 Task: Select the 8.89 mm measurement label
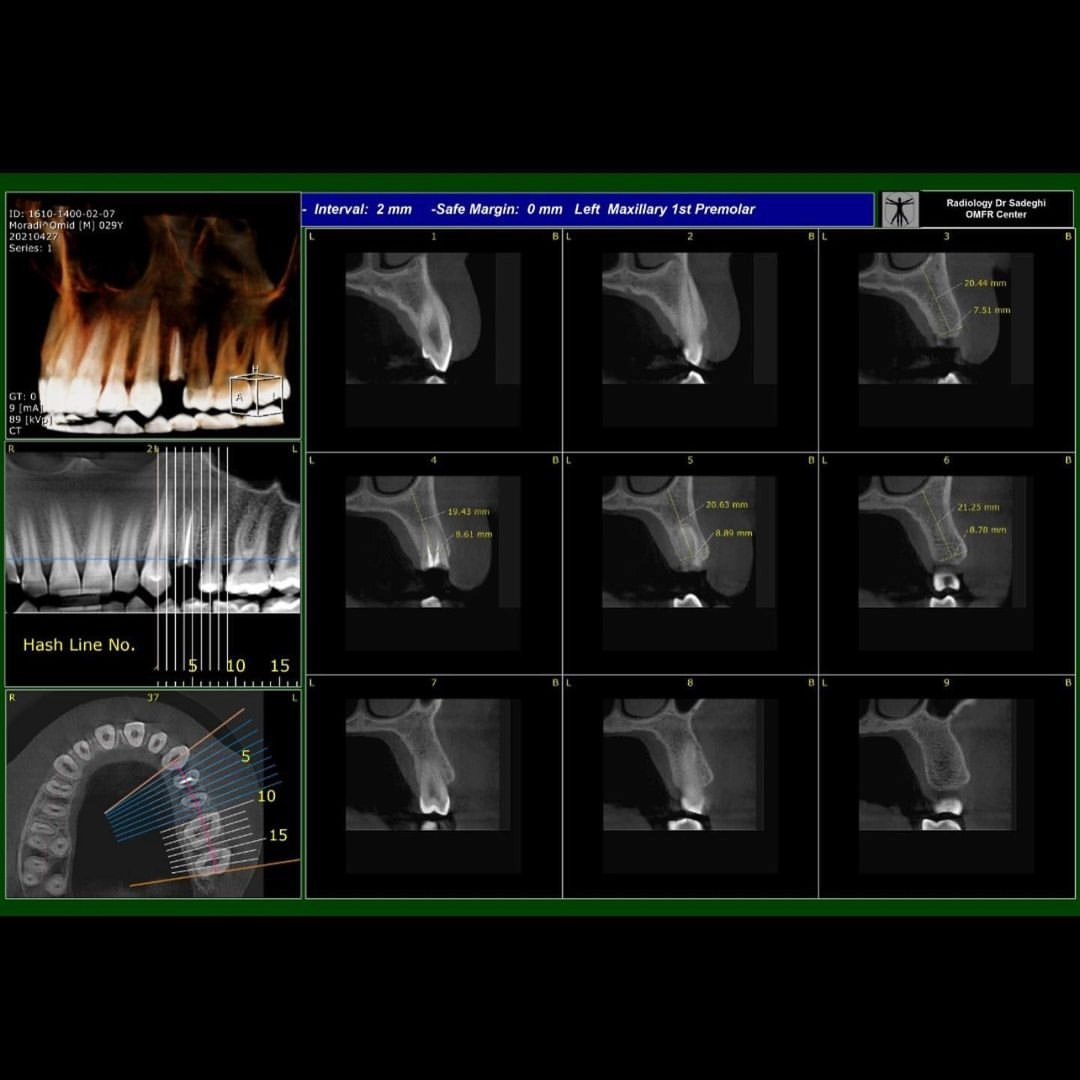[734, 533]
